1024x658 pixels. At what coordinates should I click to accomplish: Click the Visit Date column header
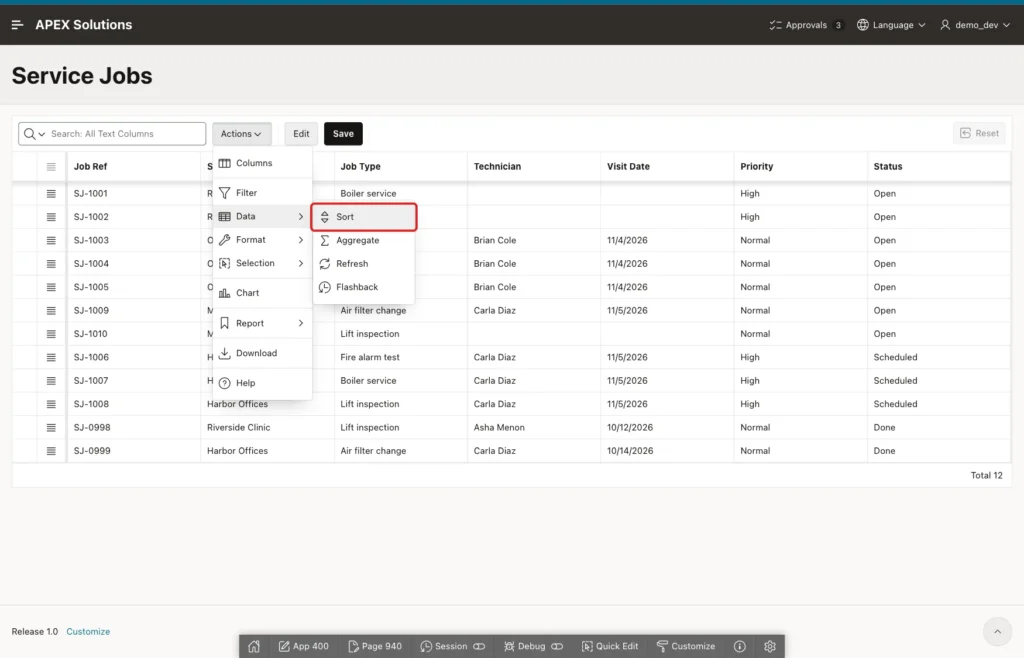(x=667, y=166)
